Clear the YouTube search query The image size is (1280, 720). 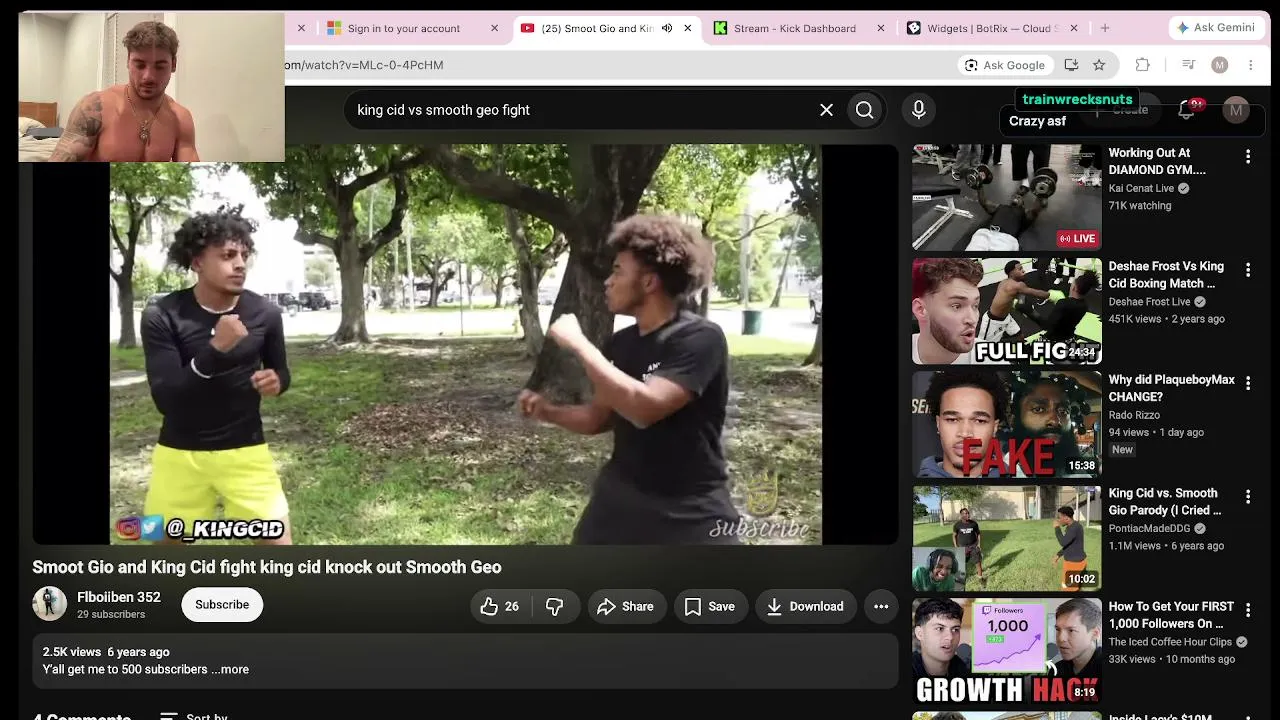(x=826, y=110)
